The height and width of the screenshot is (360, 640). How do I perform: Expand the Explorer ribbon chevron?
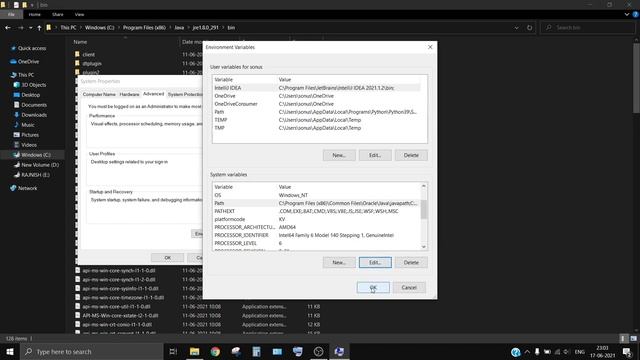coord(627,14)
